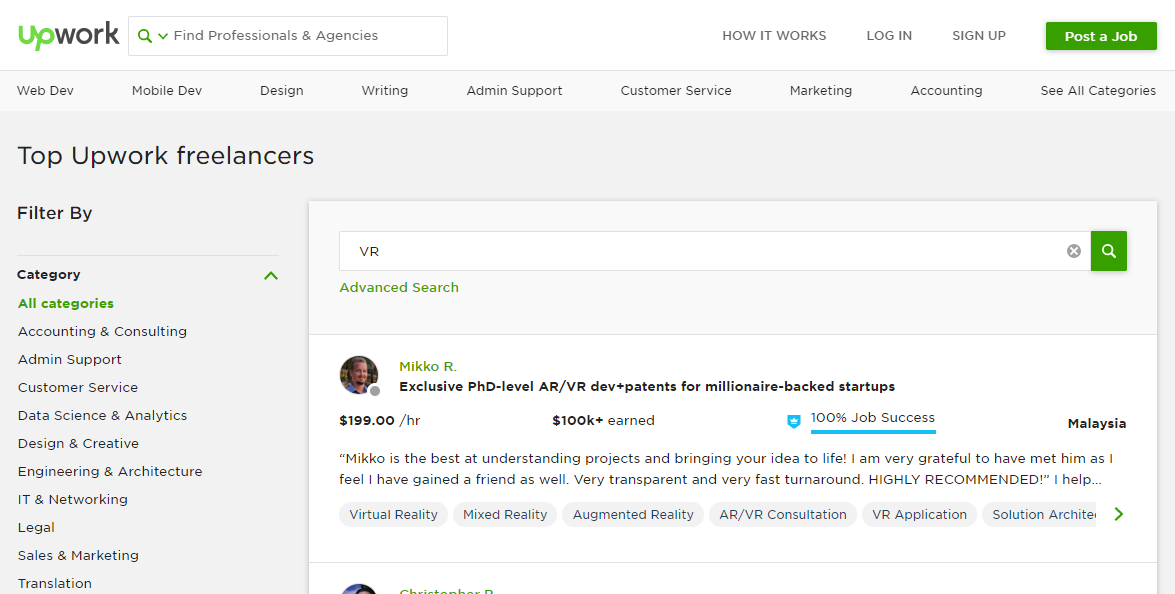Click the $199.00 /hr rate
1175x594 pixels.
pos(380,421)
